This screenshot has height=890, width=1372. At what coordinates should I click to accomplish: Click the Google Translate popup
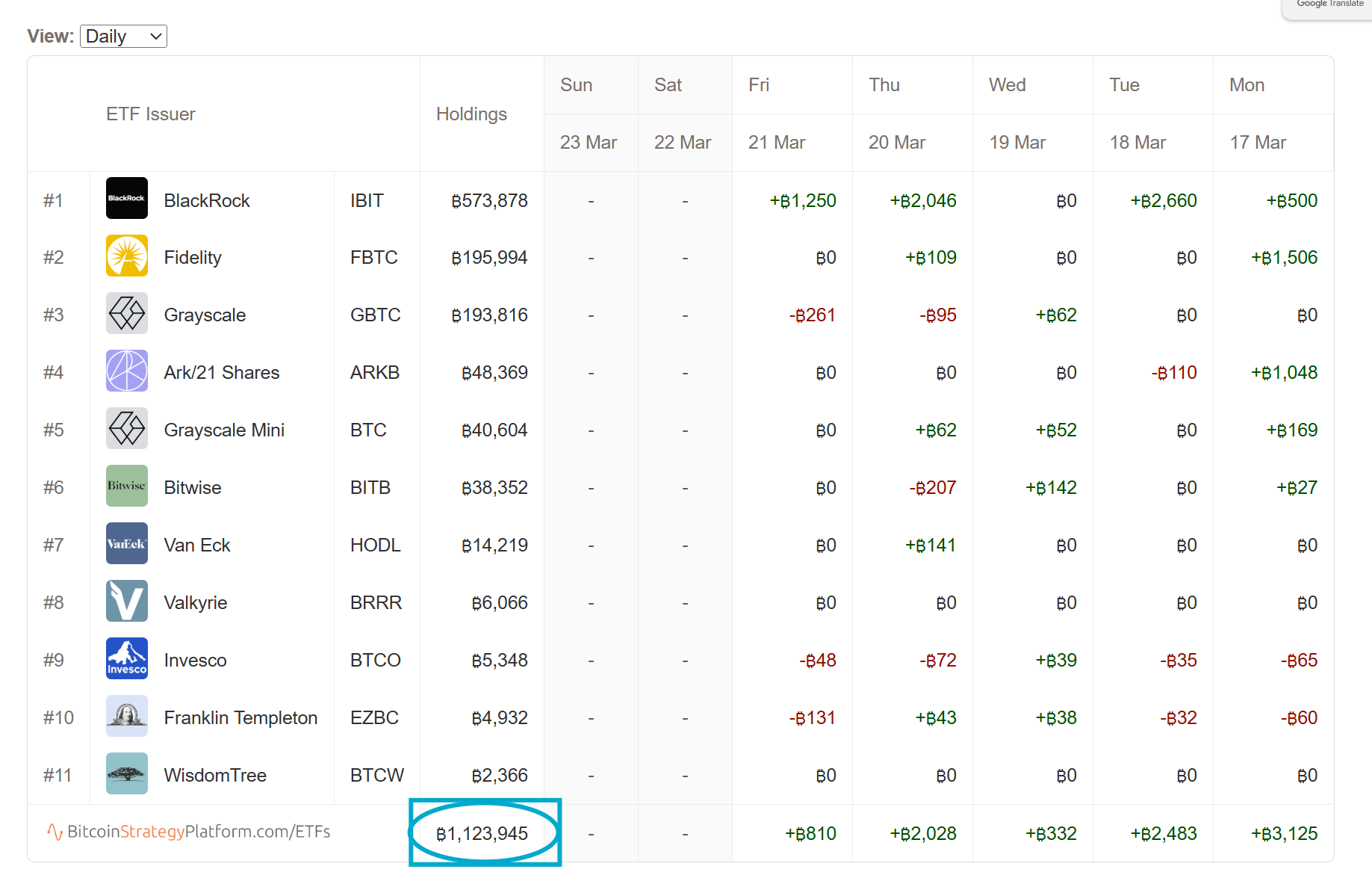(x=1329, y=6)
